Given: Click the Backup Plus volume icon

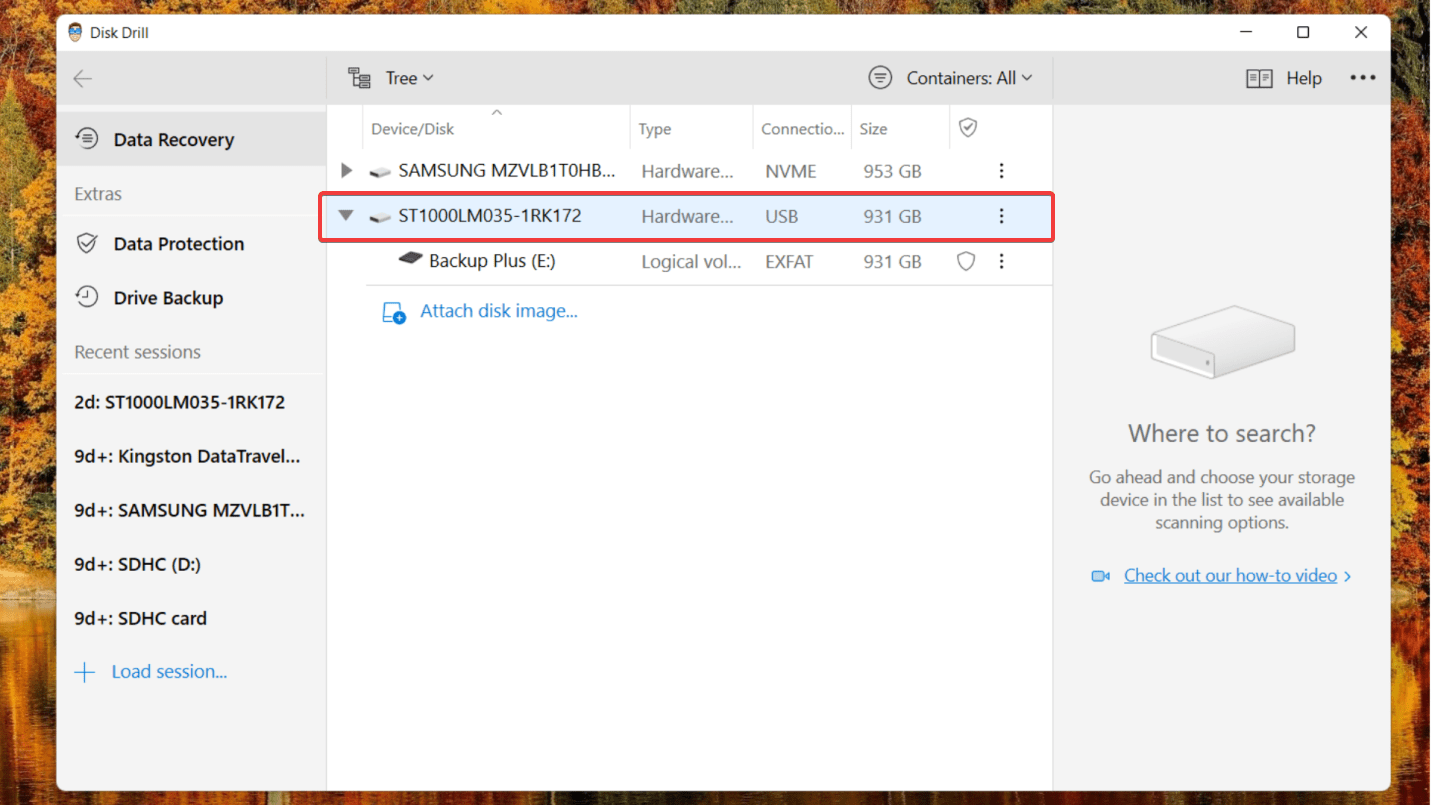Looking at the screenshot, I should pos(410,259).
